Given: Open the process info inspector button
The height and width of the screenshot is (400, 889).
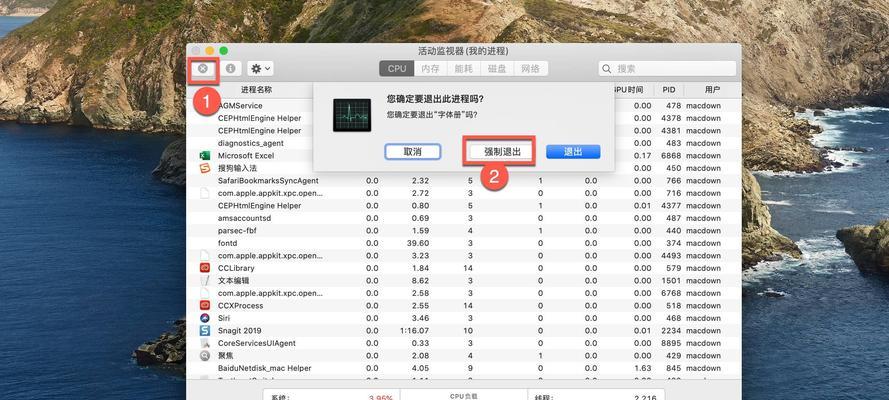Looking at the screenshot, I should pos(231,69).
